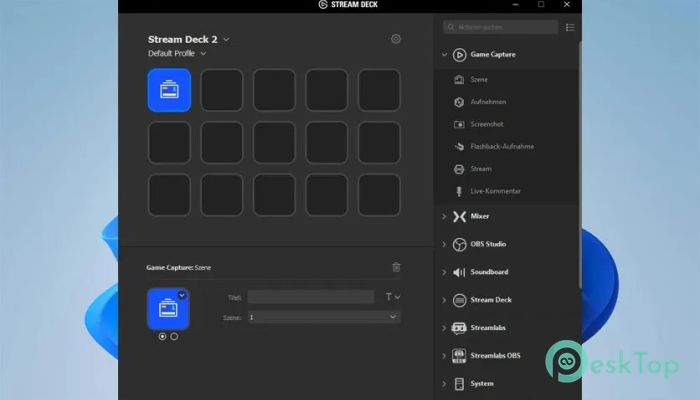Image resolution: width=700 pixels, height=400 pixels.
Task: Click the Live-Kommentar microphone icon
Action: [x=459, y=191]
